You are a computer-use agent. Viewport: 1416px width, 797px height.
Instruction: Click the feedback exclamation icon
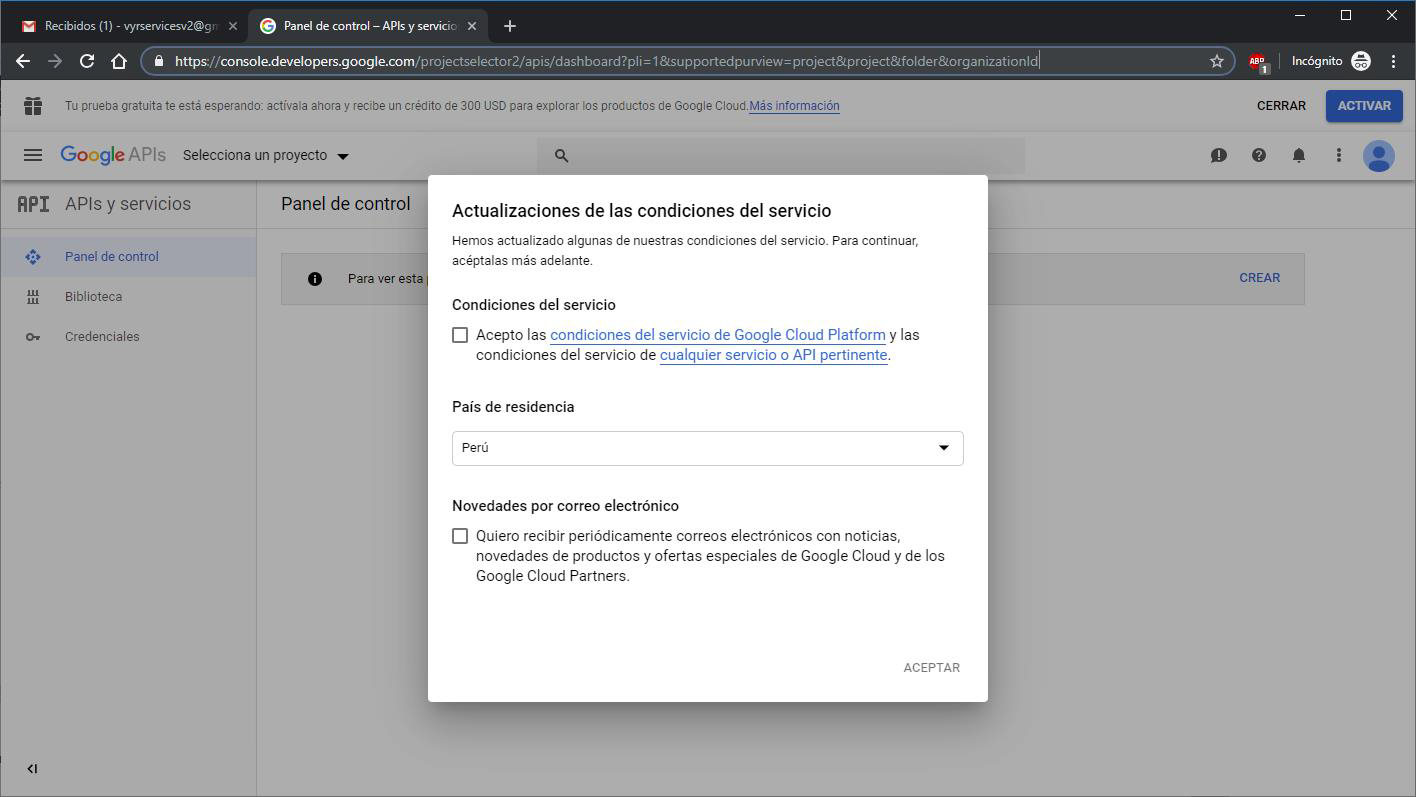point(1218,155)
